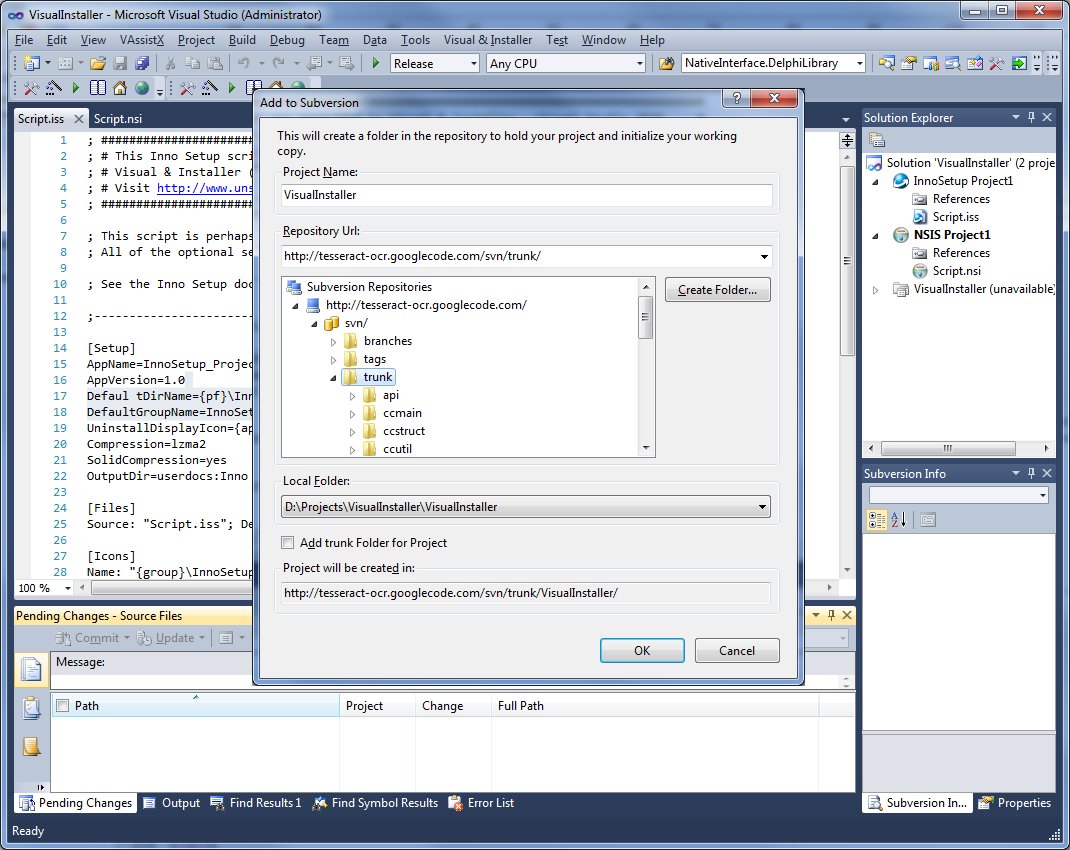Click into the Project Name field
Image resolution: width=1070 pixels, height=850 pixels.
[x=526, y=195]
